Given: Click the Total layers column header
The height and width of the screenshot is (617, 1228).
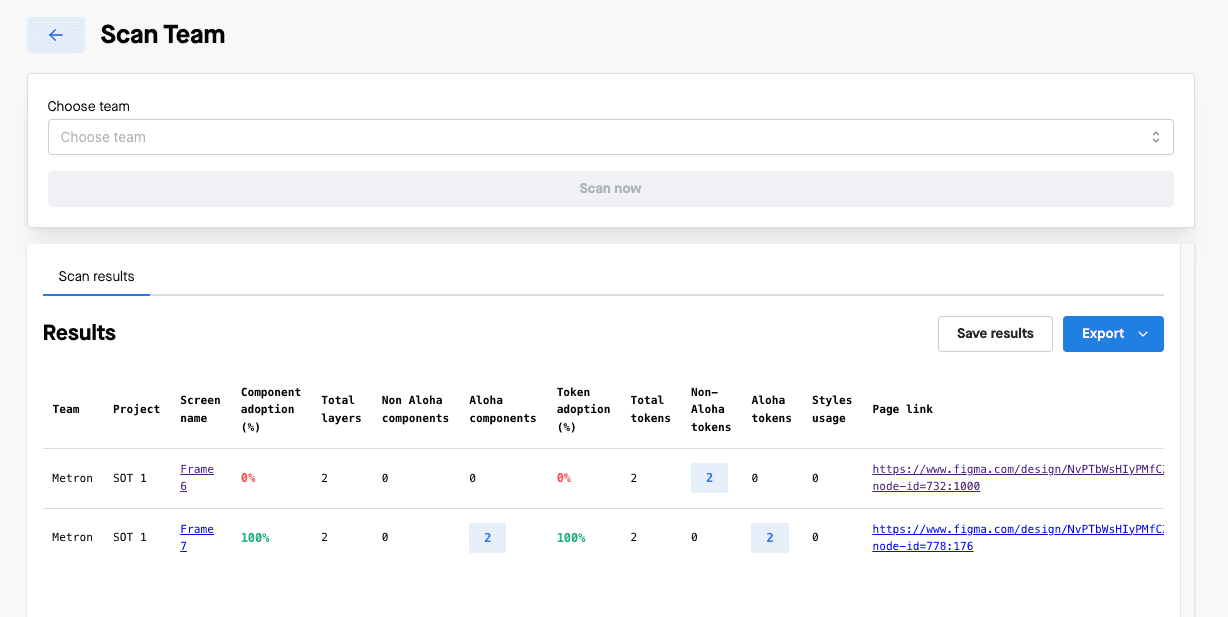Looking at the screenshot, I should click(x=341, y=409).
